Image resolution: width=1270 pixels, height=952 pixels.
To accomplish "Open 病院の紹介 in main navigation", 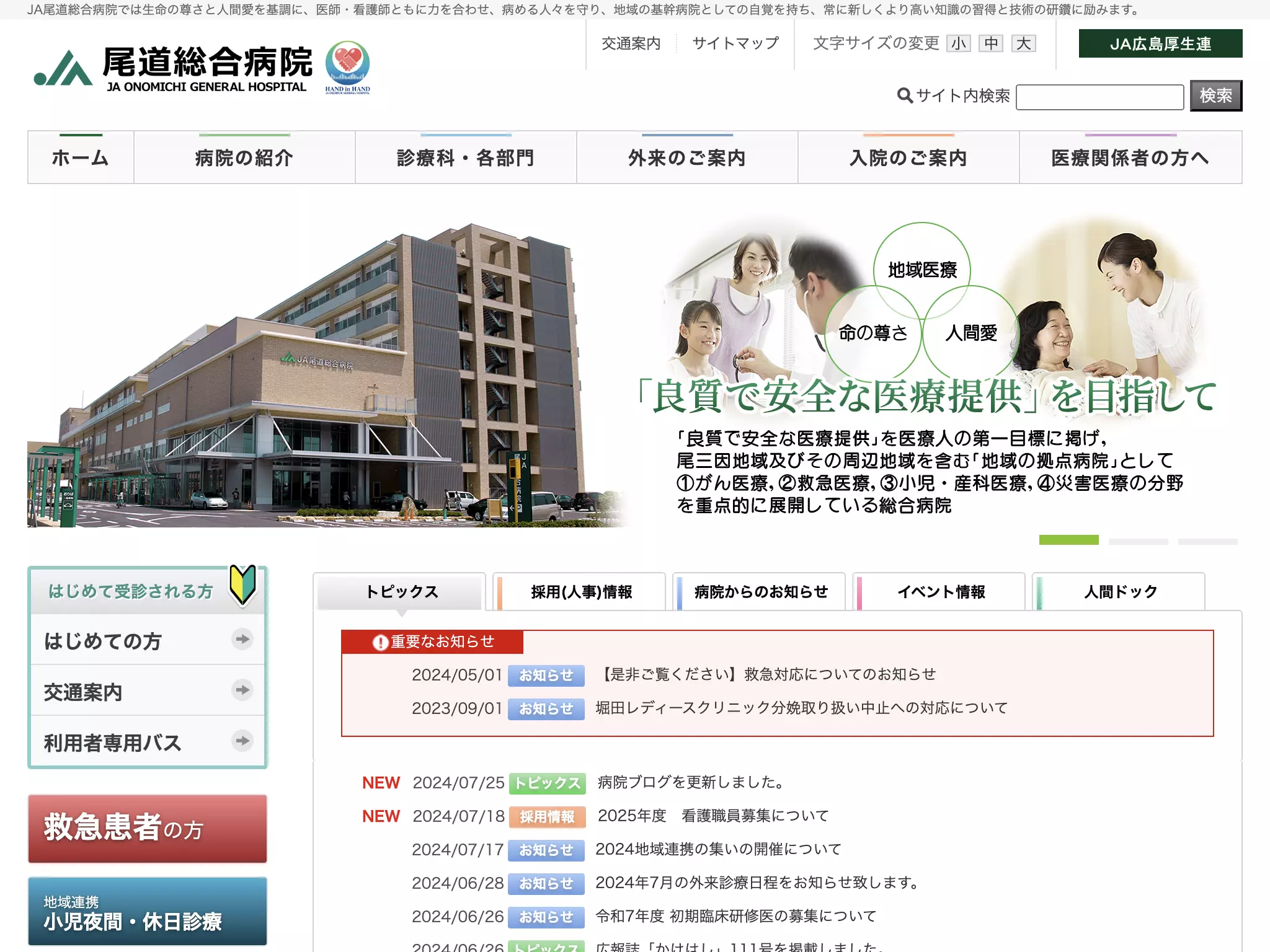I will coord(244,157).
